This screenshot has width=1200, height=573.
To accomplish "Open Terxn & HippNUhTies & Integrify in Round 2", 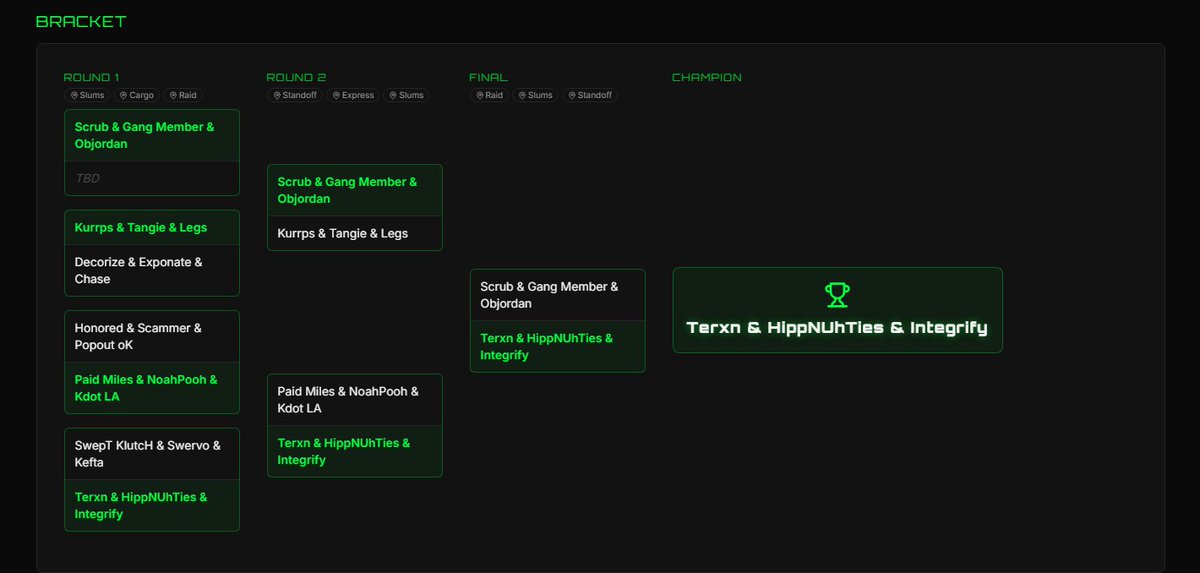I will pos(355,451).
